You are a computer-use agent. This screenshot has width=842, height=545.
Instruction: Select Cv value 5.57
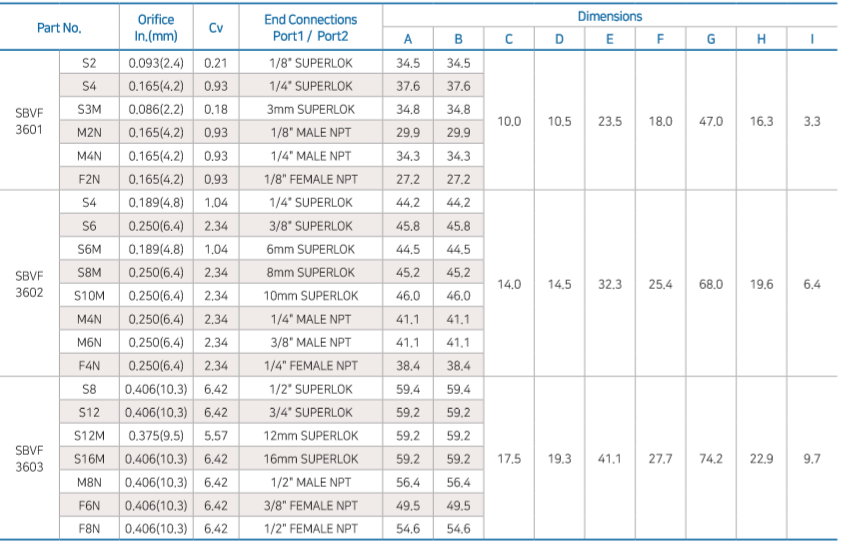(216, 435)
